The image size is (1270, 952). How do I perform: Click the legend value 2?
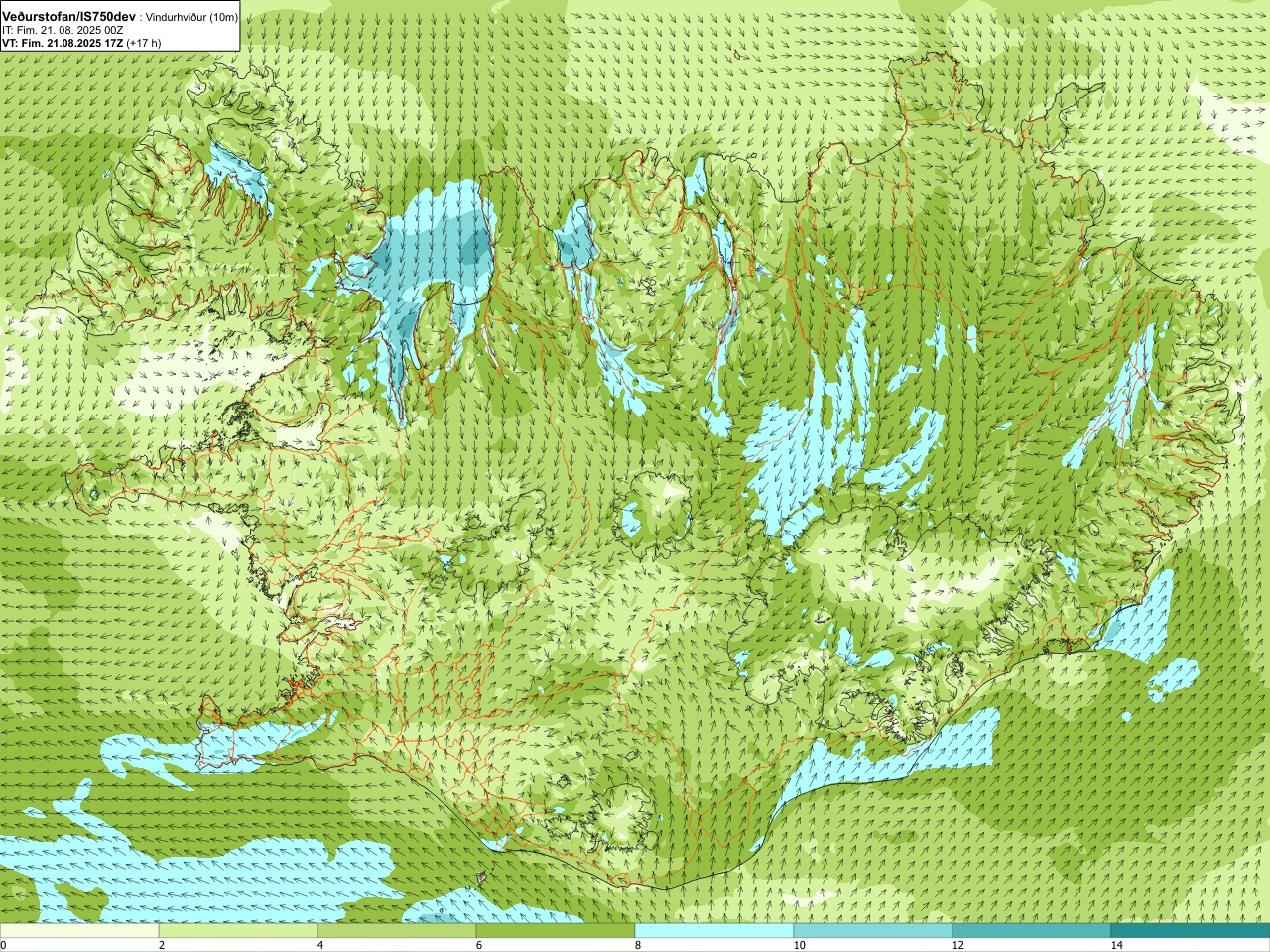(162, 945)
